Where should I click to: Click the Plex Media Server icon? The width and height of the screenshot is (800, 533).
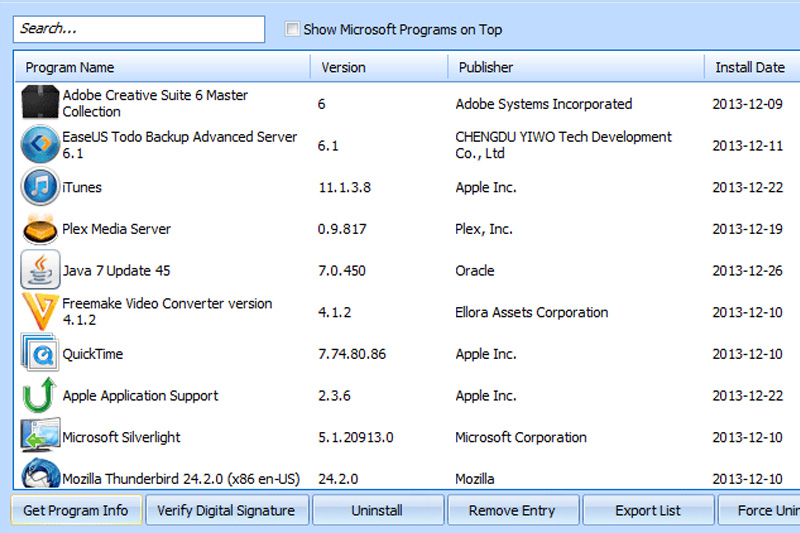[40, 229]
